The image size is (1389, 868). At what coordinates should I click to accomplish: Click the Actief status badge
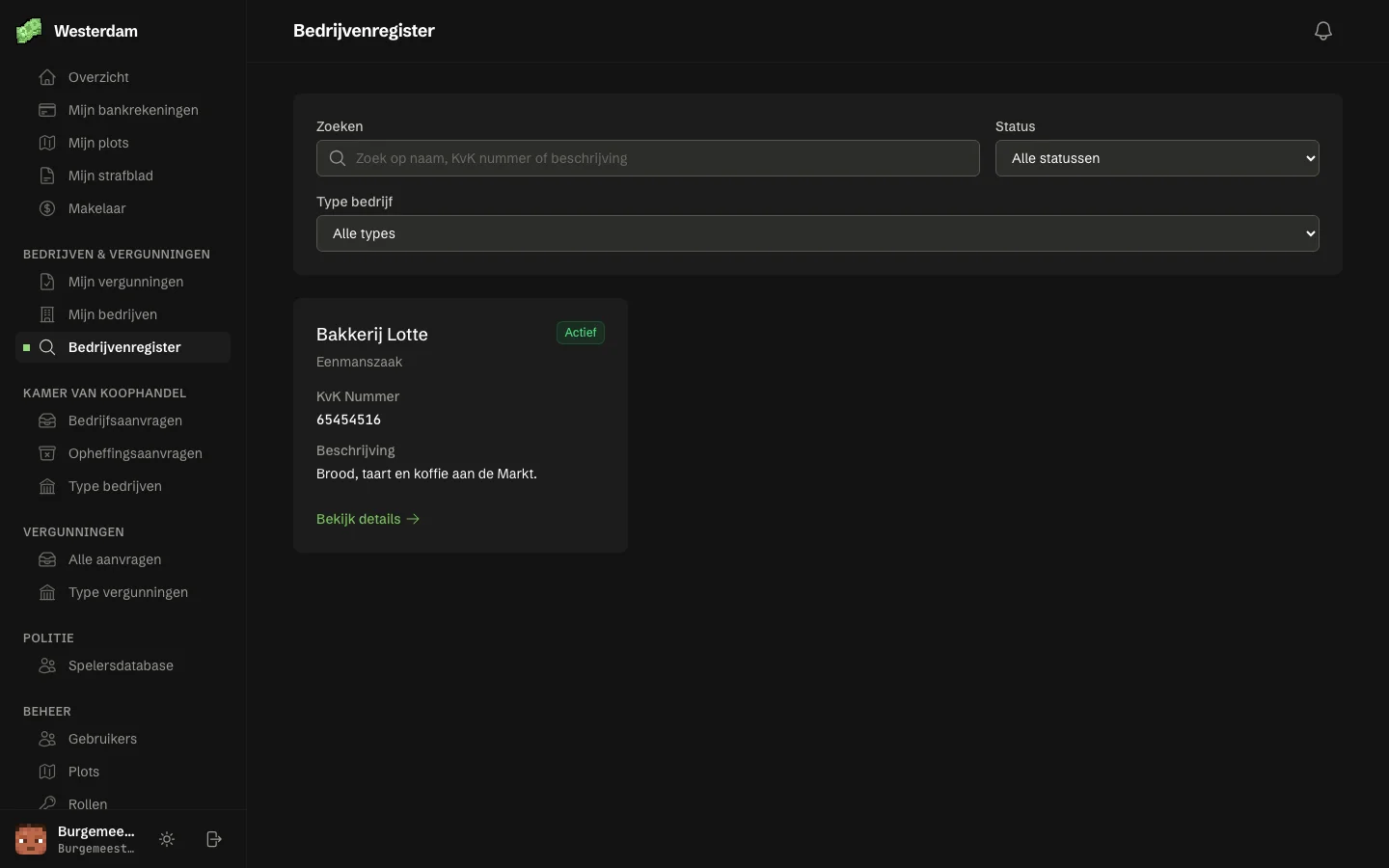pos(581,333)
